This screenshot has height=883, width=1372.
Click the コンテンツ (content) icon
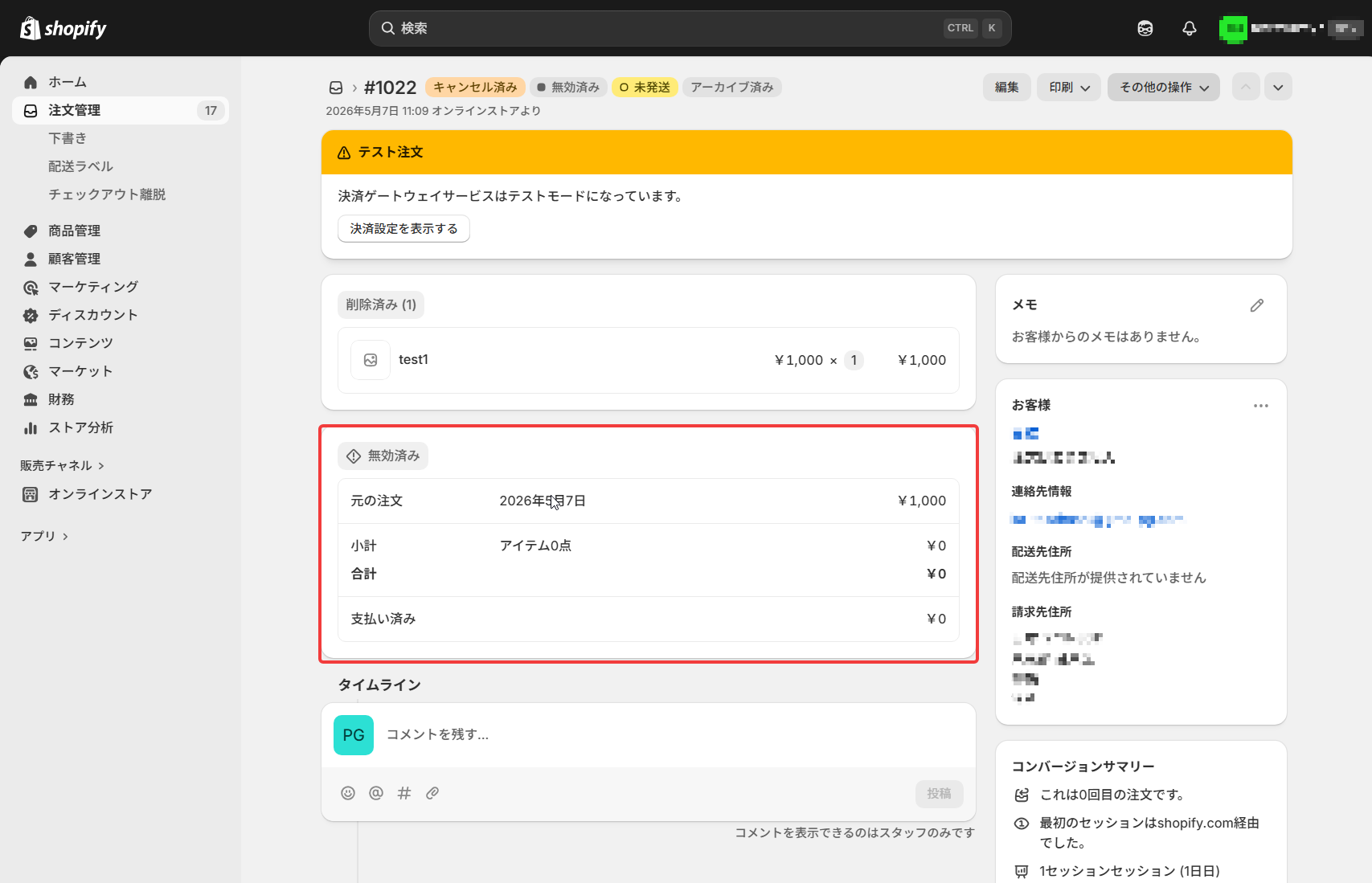coord(31,343)
